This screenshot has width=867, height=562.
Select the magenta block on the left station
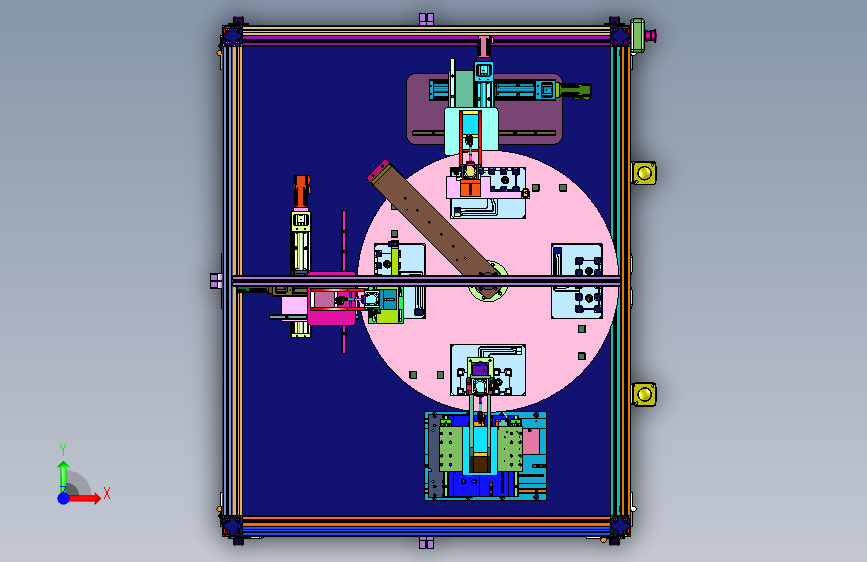332,299
